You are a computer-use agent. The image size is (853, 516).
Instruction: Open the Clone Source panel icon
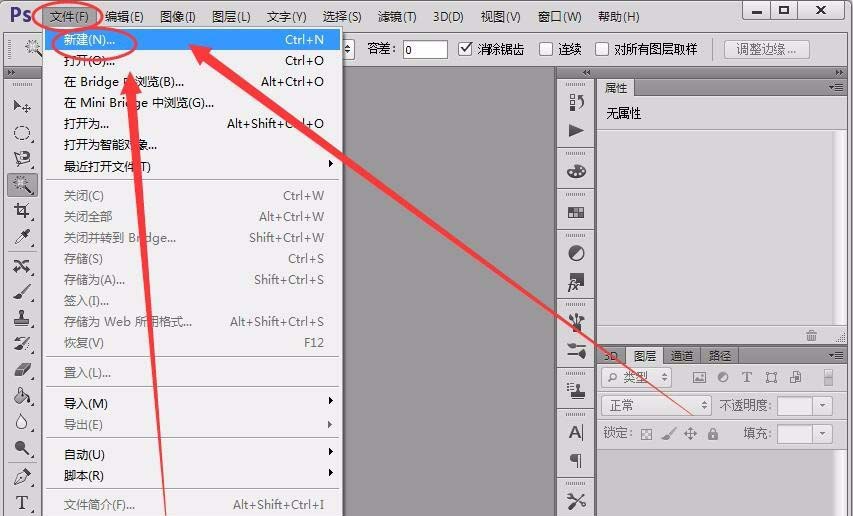[x=576, y=390]
